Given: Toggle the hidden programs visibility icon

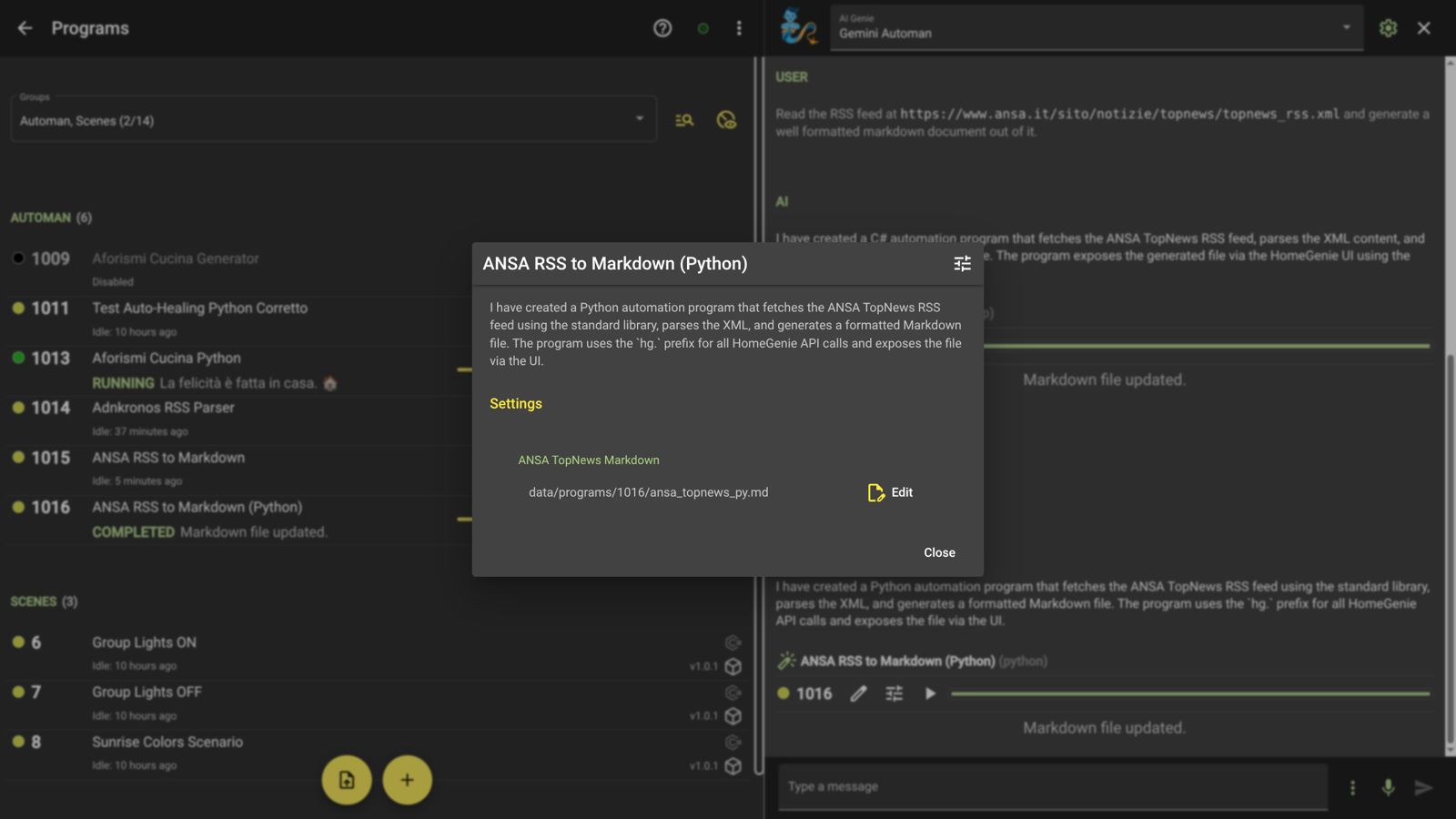Looking at the screenshot, I should pos(726,120).
